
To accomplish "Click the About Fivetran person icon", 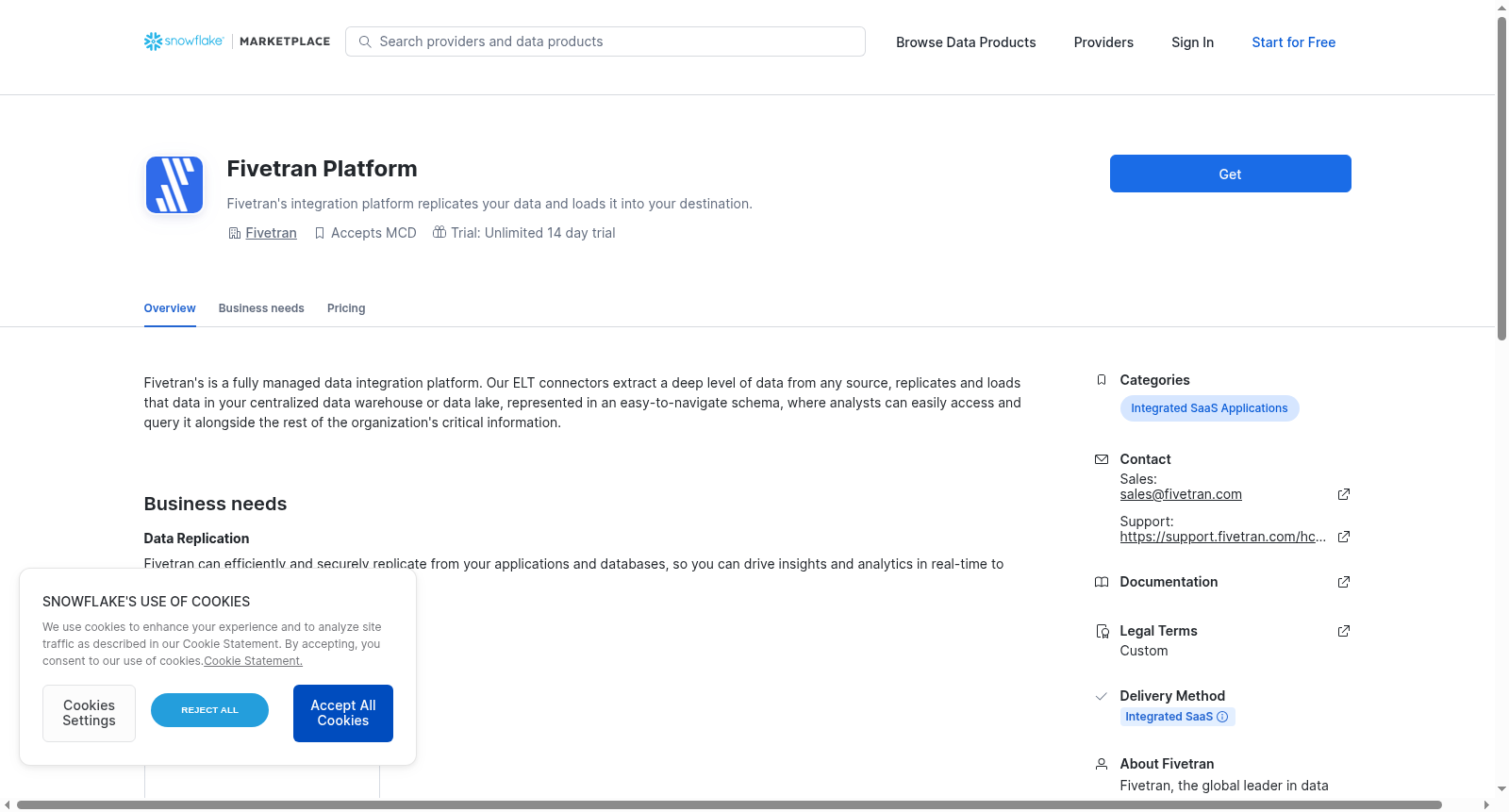I will (x=1102, y=764).
